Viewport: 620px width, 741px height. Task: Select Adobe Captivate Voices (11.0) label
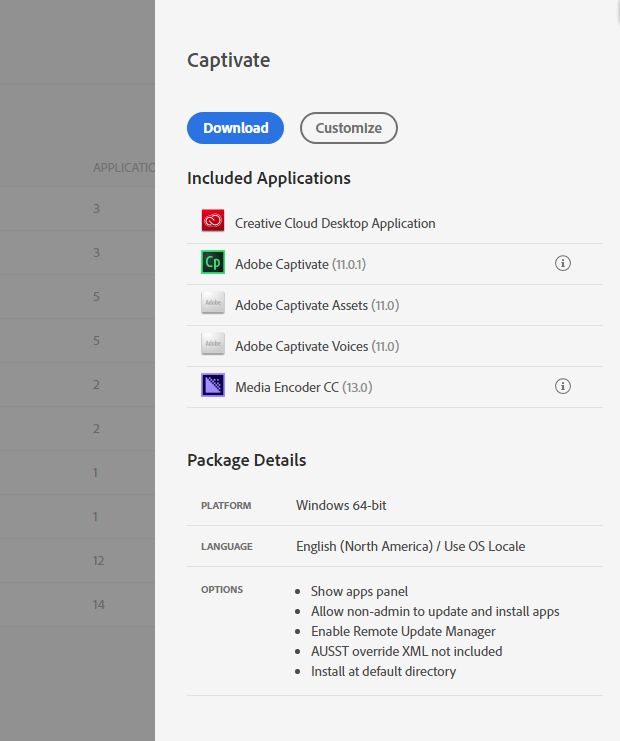tap(316, 346)
